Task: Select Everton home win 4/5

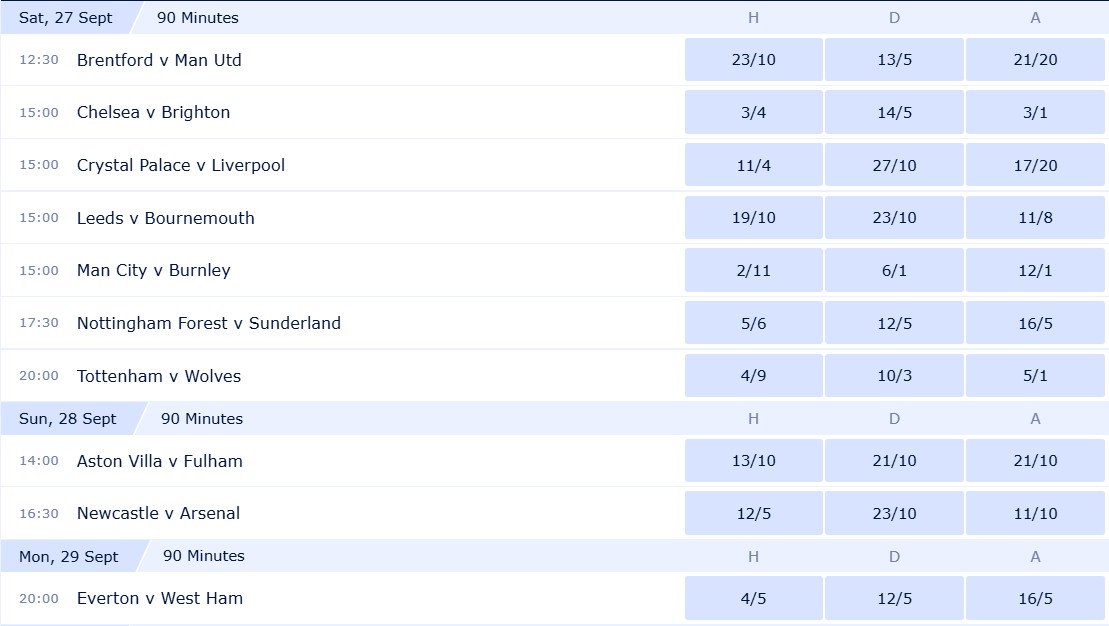Action: (x=753, y=598)
